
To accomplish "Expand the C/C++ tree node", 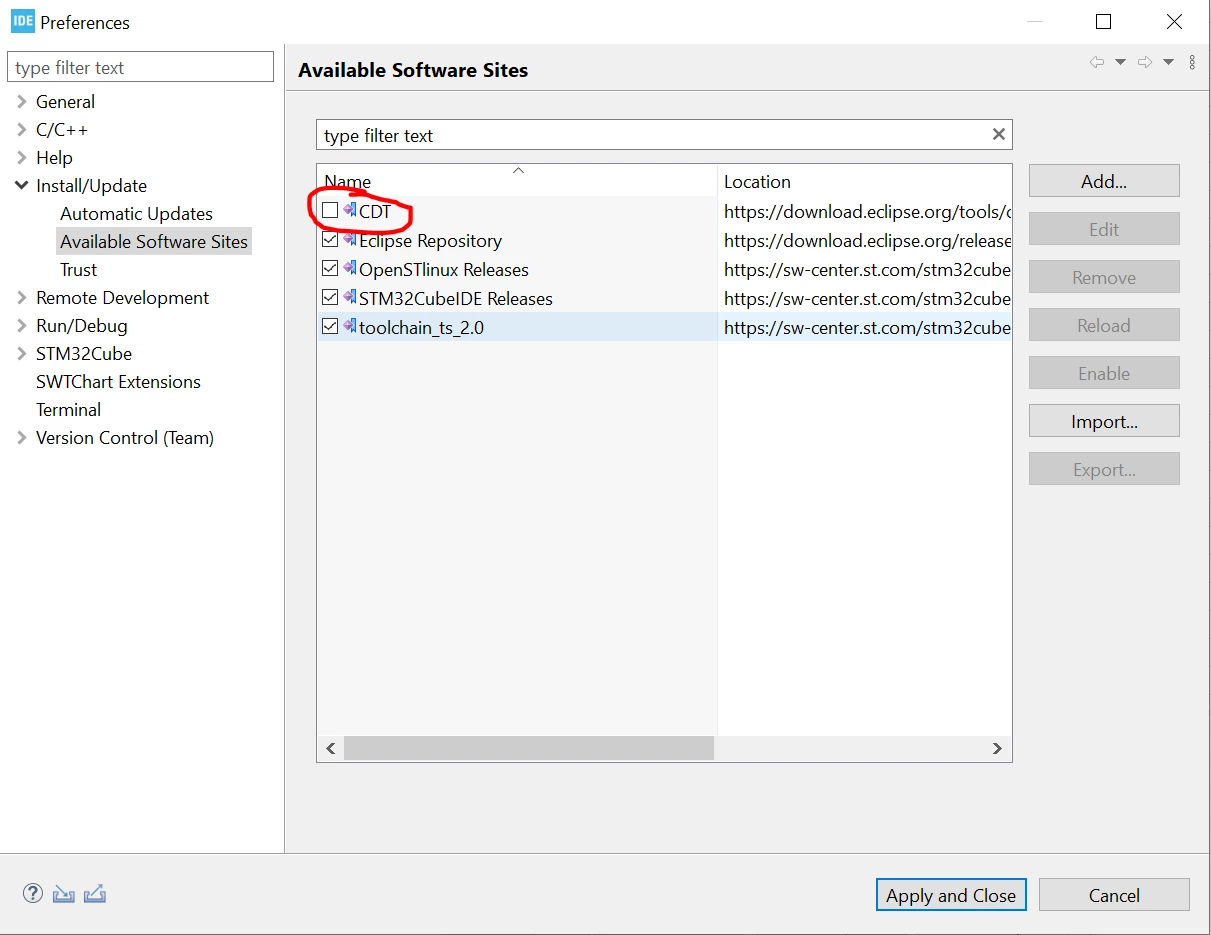I will pyautogui.click(x=21, y=129).
